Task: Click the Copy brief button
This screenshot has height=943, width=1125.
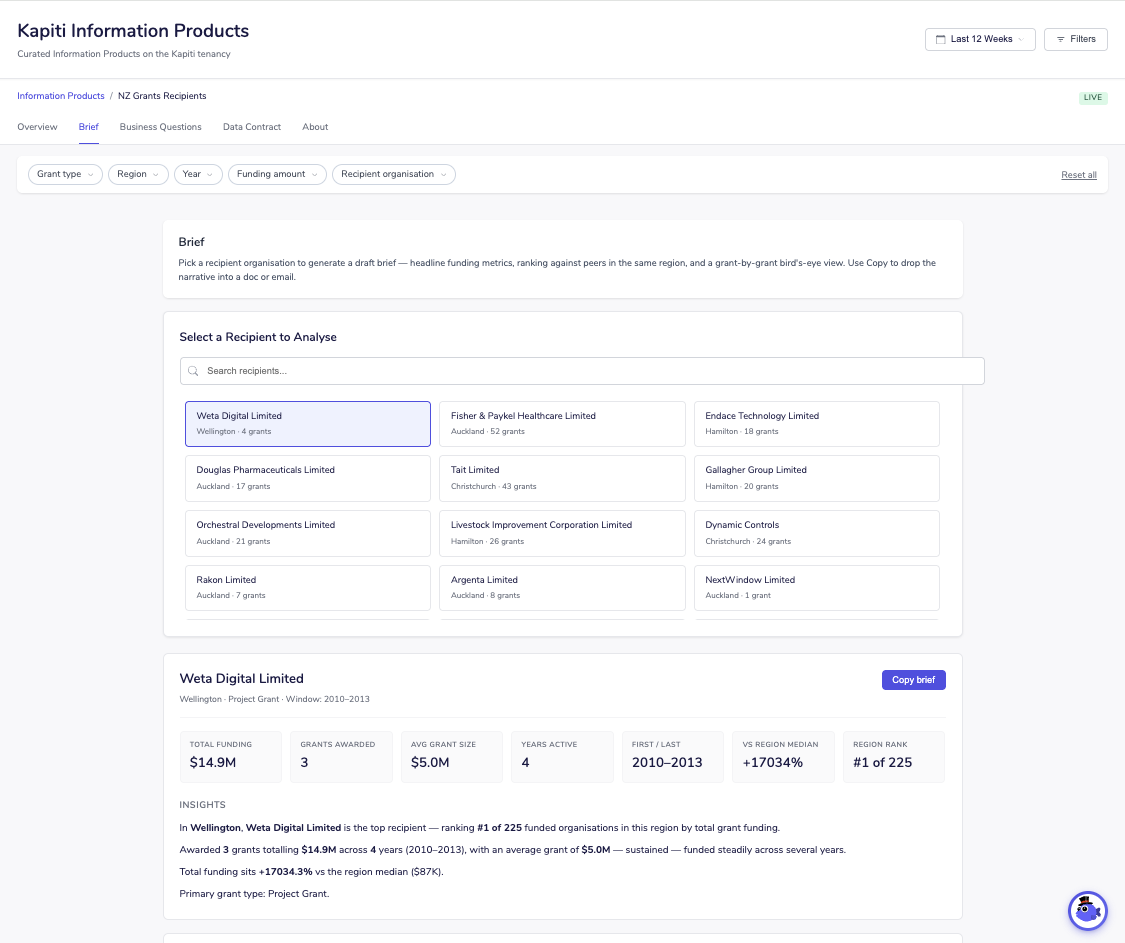Action: tap(913, 680)
